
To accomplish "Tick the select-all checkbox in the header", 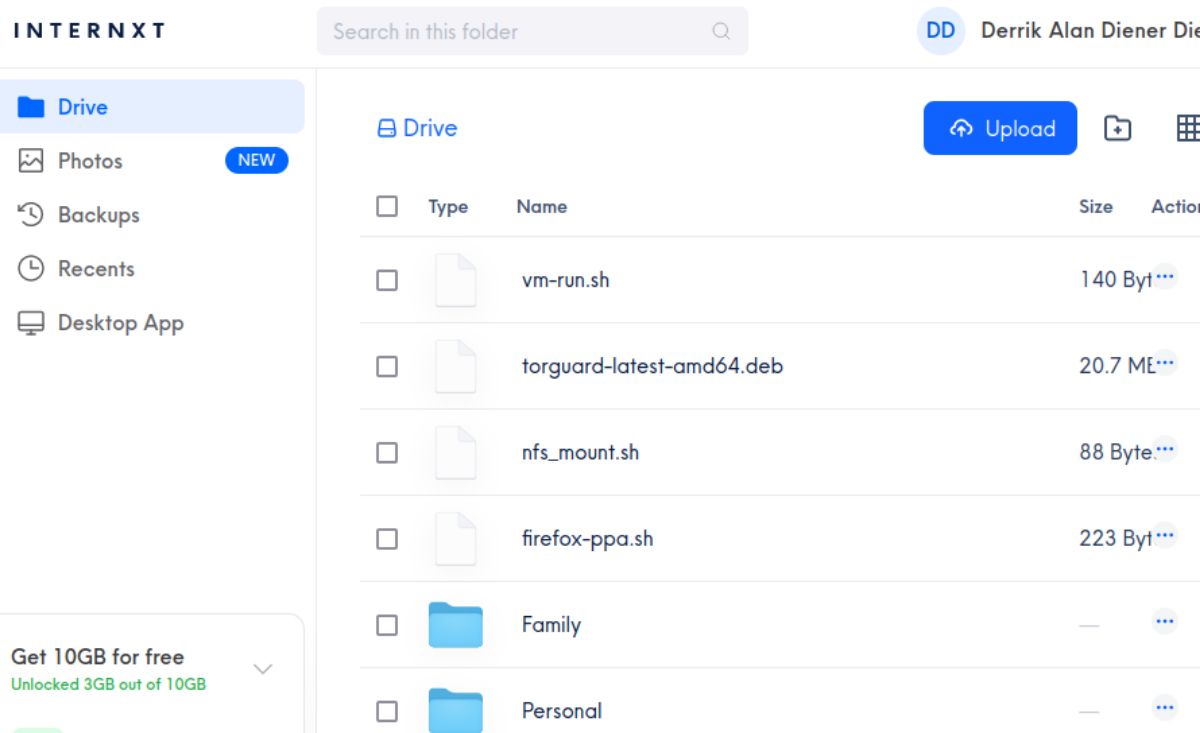I will pyautogui.click(x=387, y=205).
